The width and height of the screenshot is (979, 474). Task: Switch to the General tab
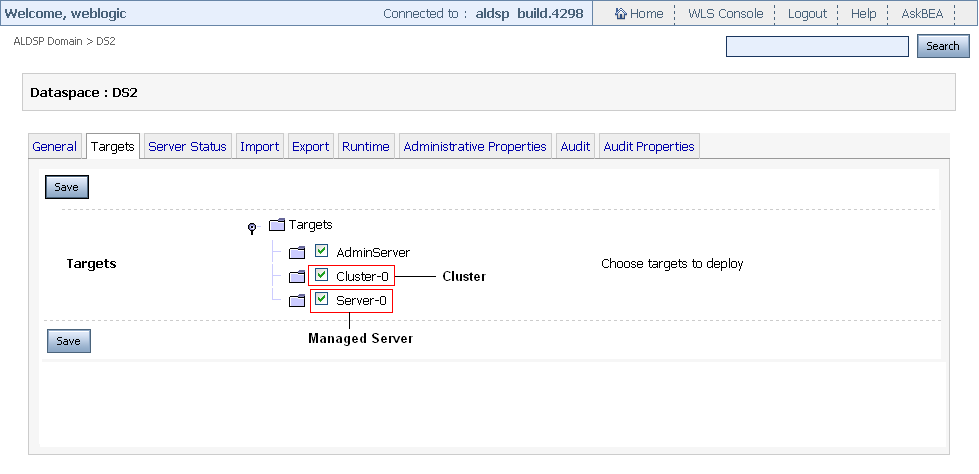[54, 146]
